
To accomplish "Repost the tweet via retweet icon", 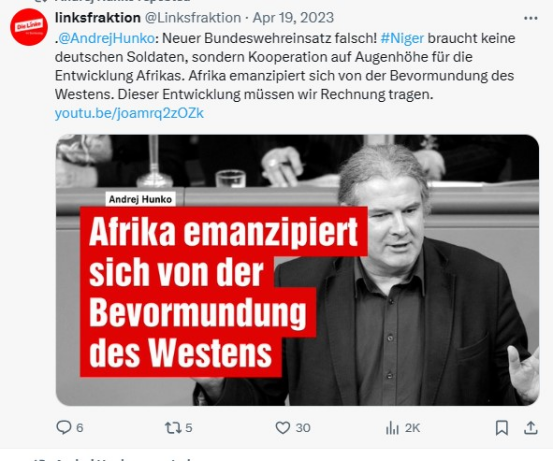I will pos(173,428).
